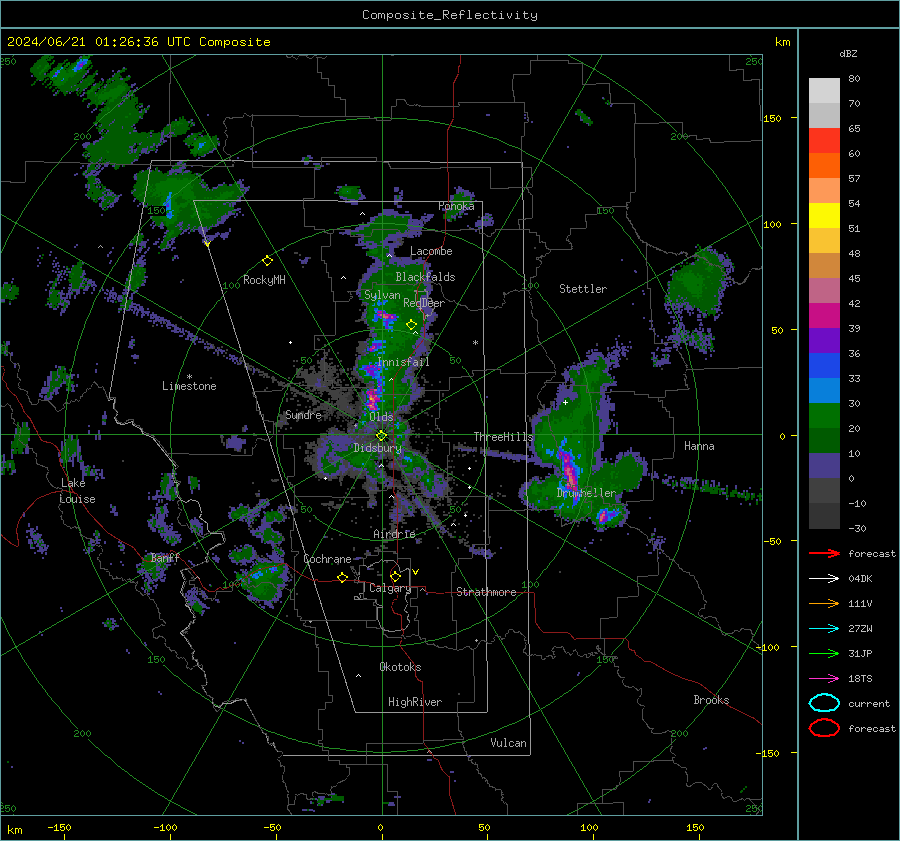This screenshot has height=841, width=900.
Task: Click the Okotoks label
Action: (x=400, y=667)
